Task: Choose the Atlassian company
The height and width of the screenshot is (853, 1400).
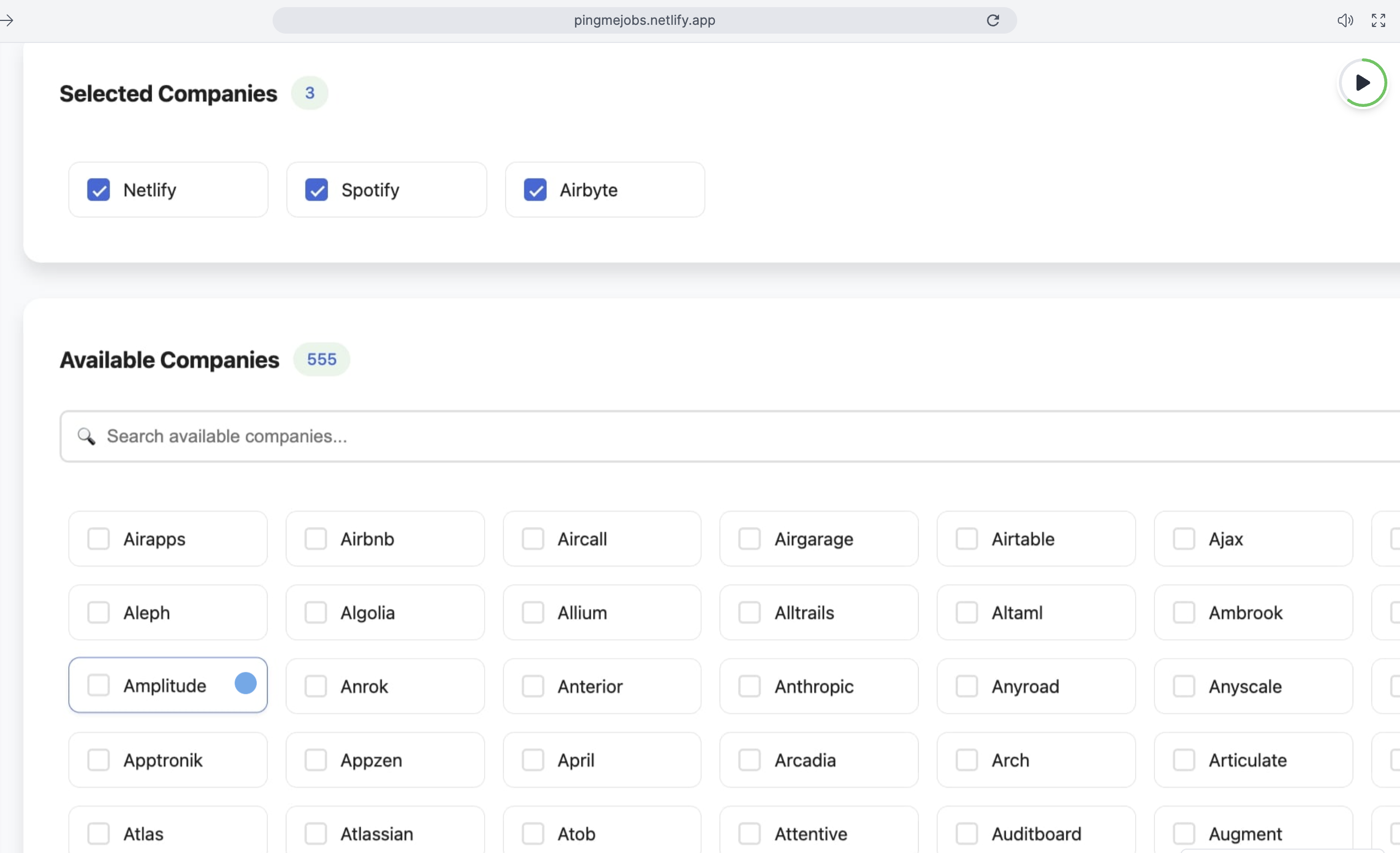Action: 385,830
